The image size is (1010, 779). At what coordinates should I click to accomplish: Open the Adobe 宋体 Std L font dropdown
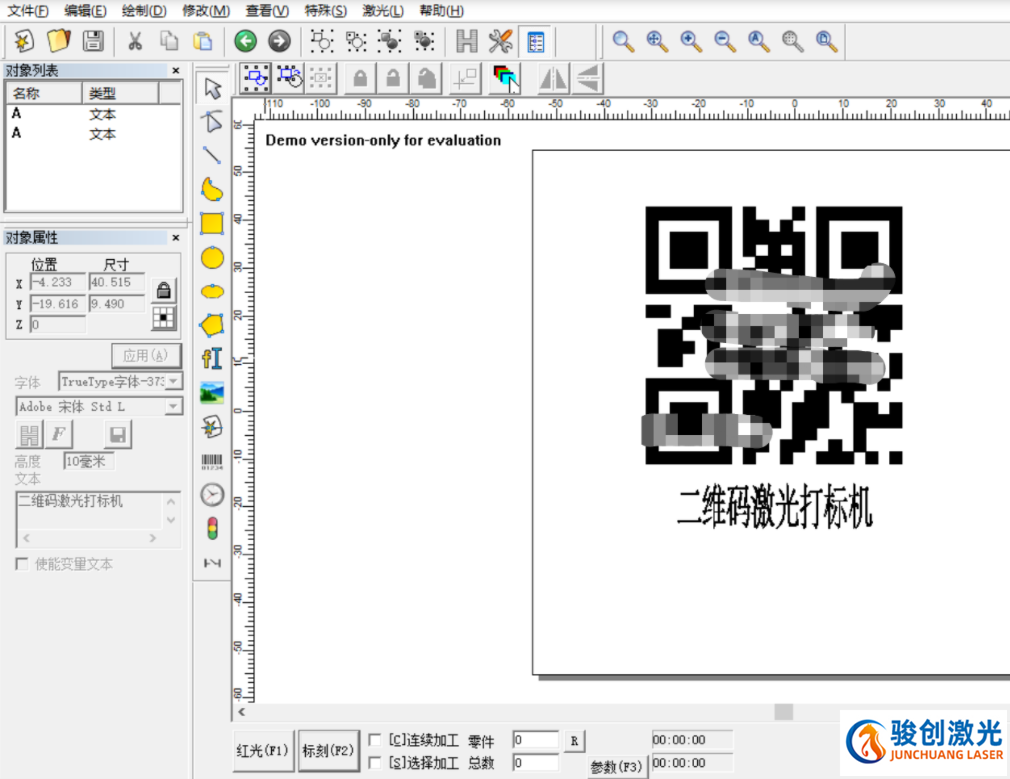(172, 406)
